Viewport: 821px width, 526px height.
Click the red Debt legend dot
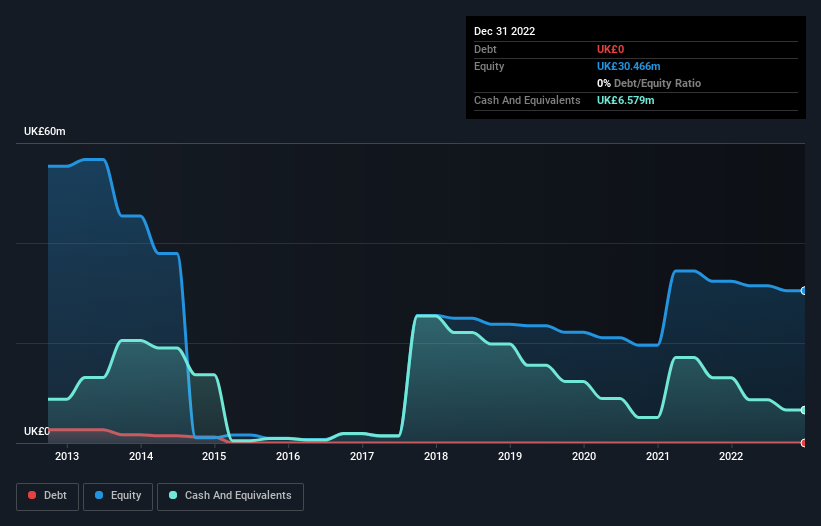(32, 495)
